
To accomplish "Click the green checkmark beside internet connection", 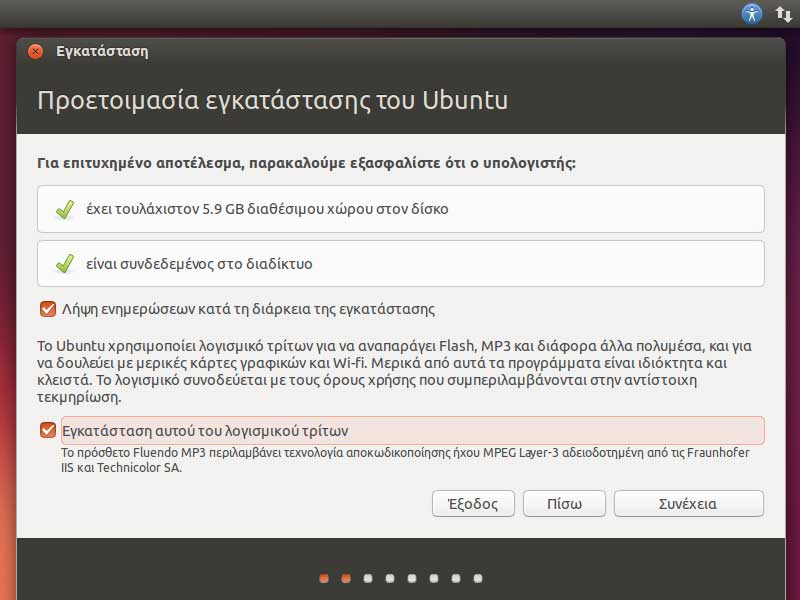I will [65, 264].
